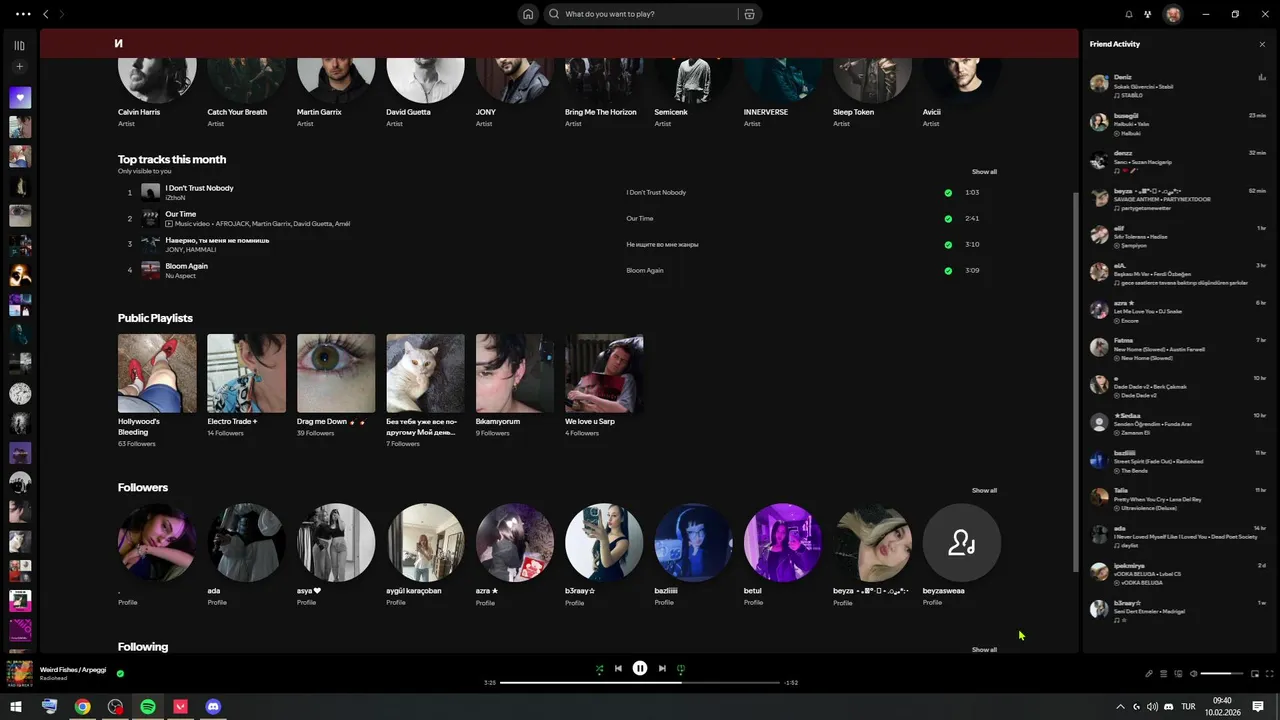Skip to the previous track
The image size is (1280, 720).
pos(618,668)
